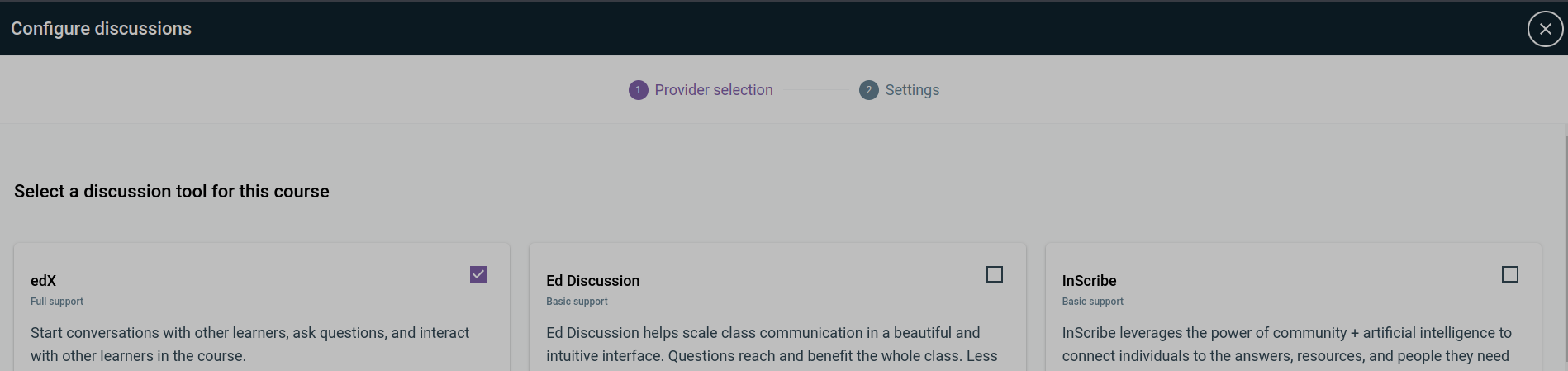Close the Configure discussions dialog
1568x371 pixels.
click(1545, 29)
